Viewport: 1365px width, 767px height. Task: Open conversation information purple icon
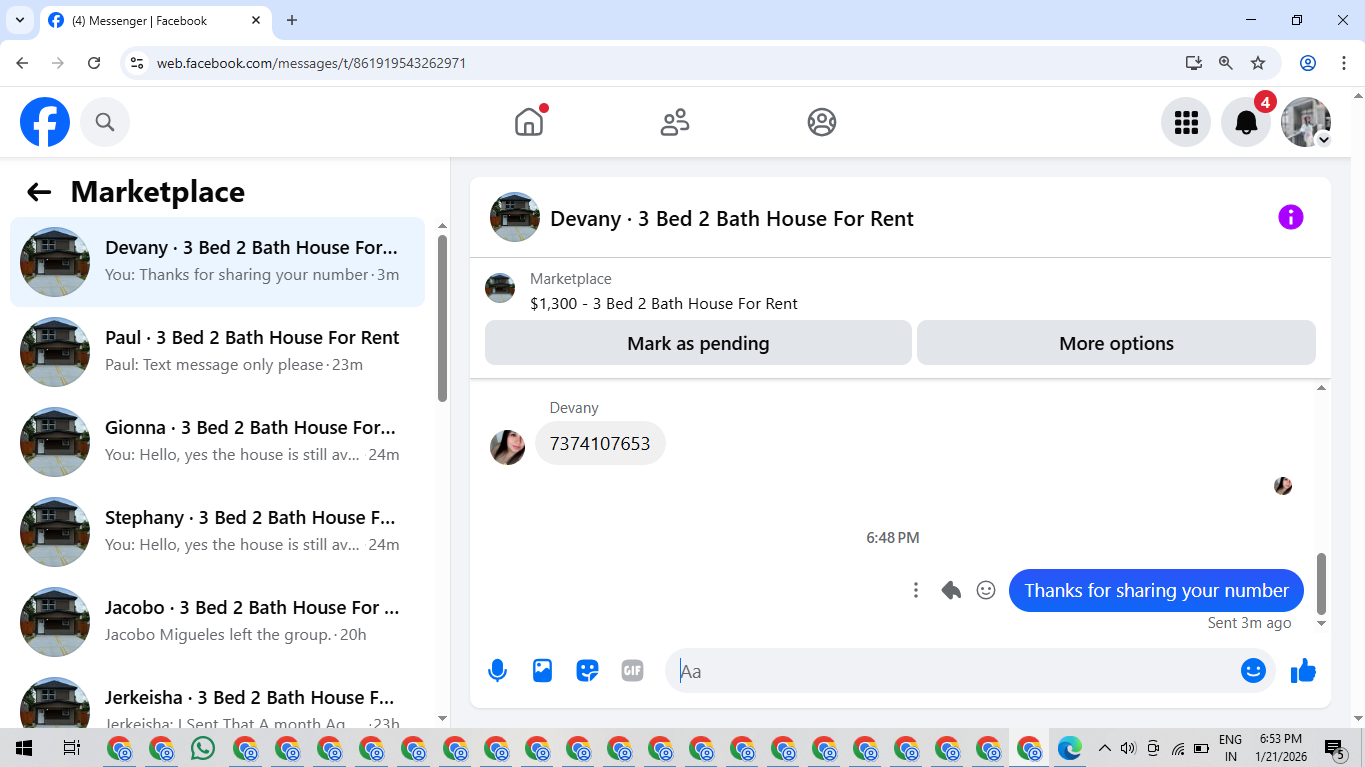(x=1291, y=217)
